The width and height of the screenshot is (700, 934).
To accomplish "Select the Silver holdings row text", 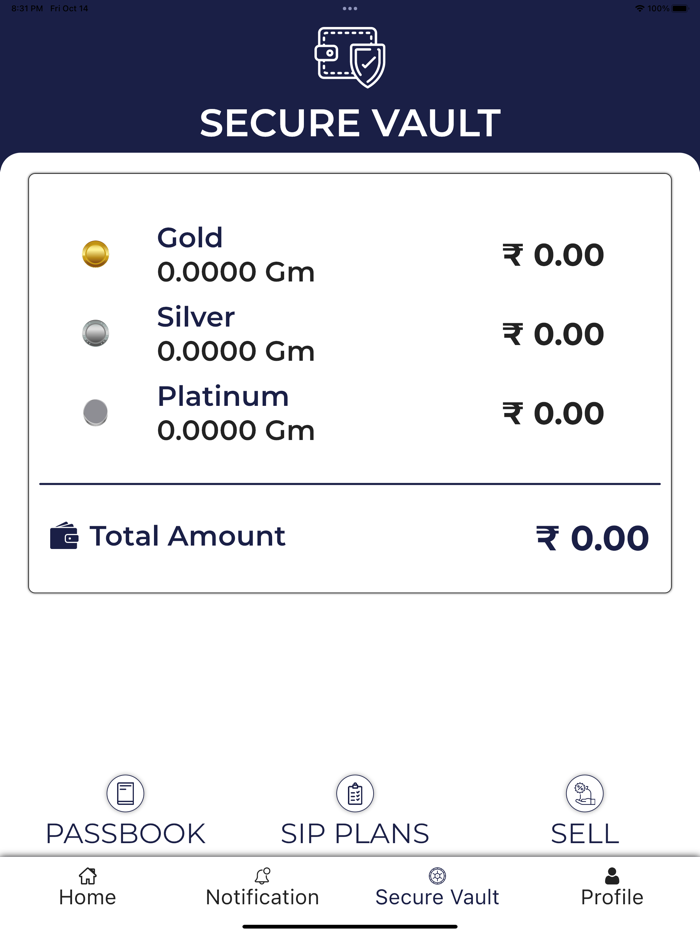I will coord(236,333).
